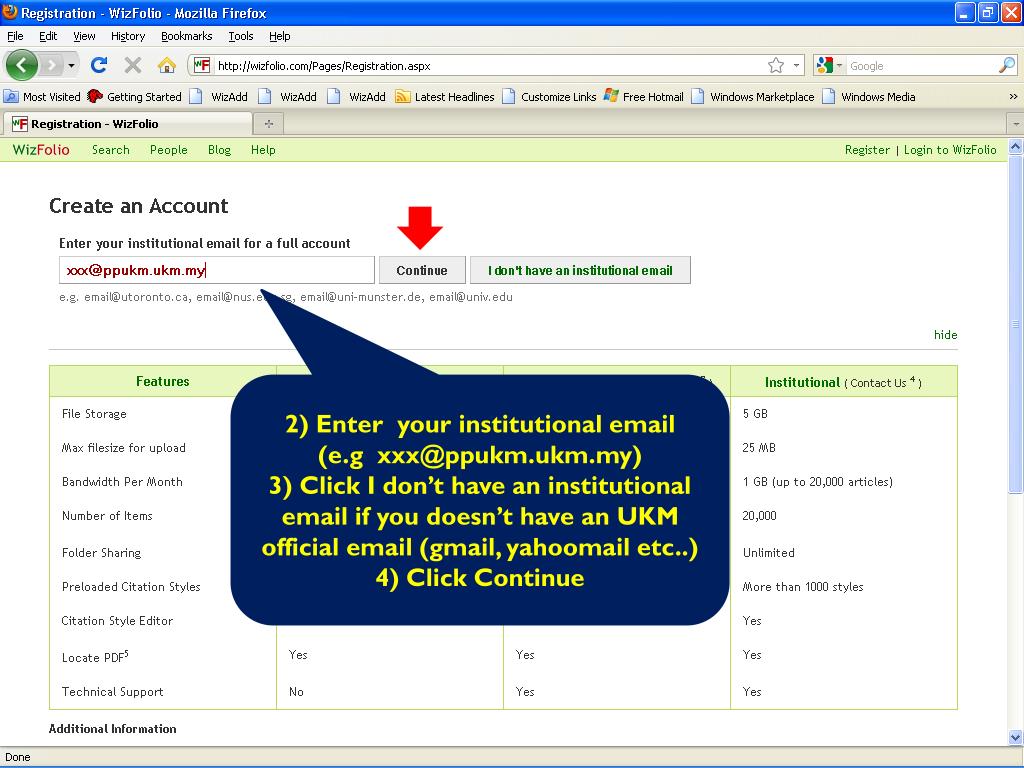The image size is (1024, 768).
Task: Open the Windows Media bookmark
Action: click(x=869, y=97)
